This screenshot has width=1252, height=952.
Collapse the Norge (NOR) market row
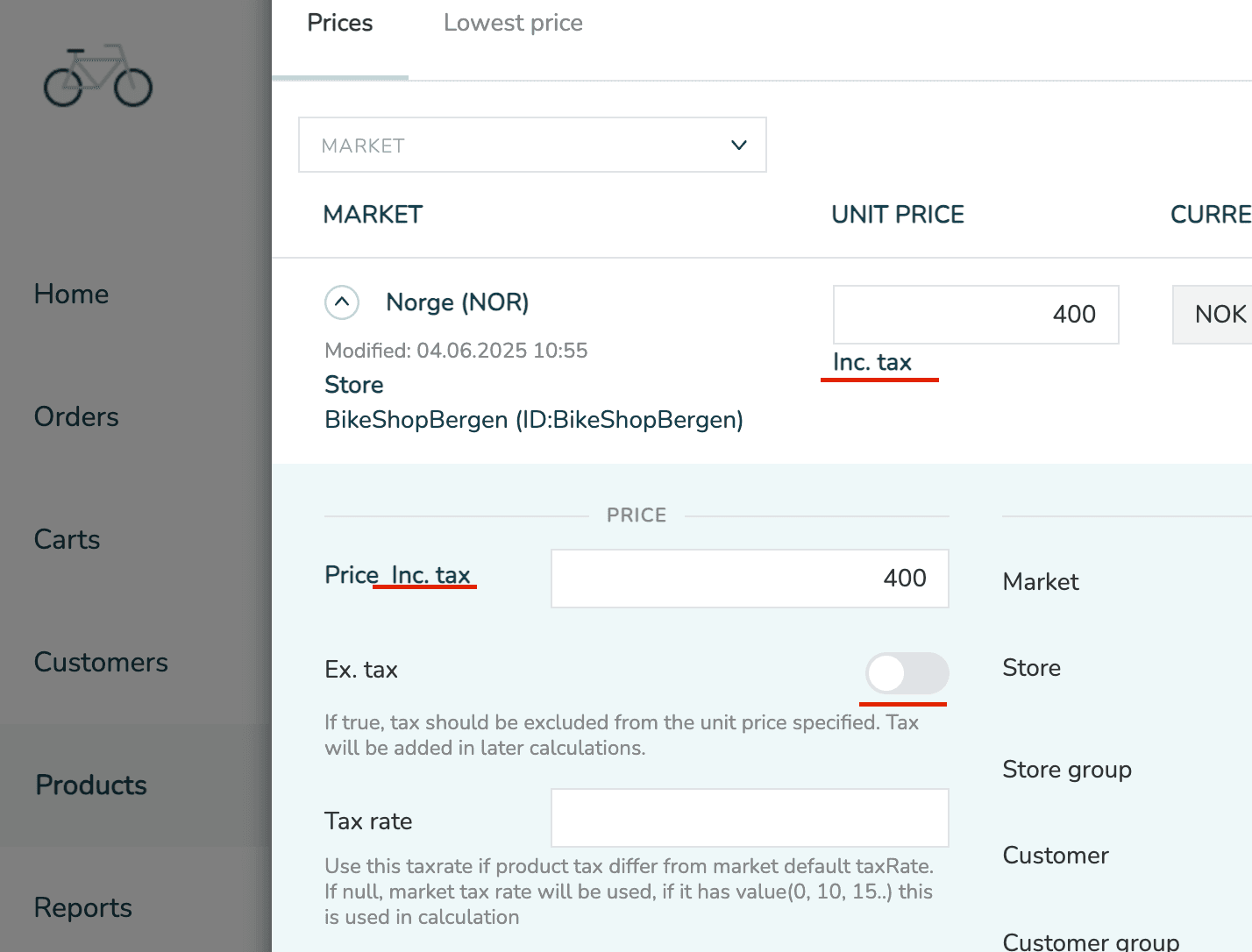tap(342, 302)
